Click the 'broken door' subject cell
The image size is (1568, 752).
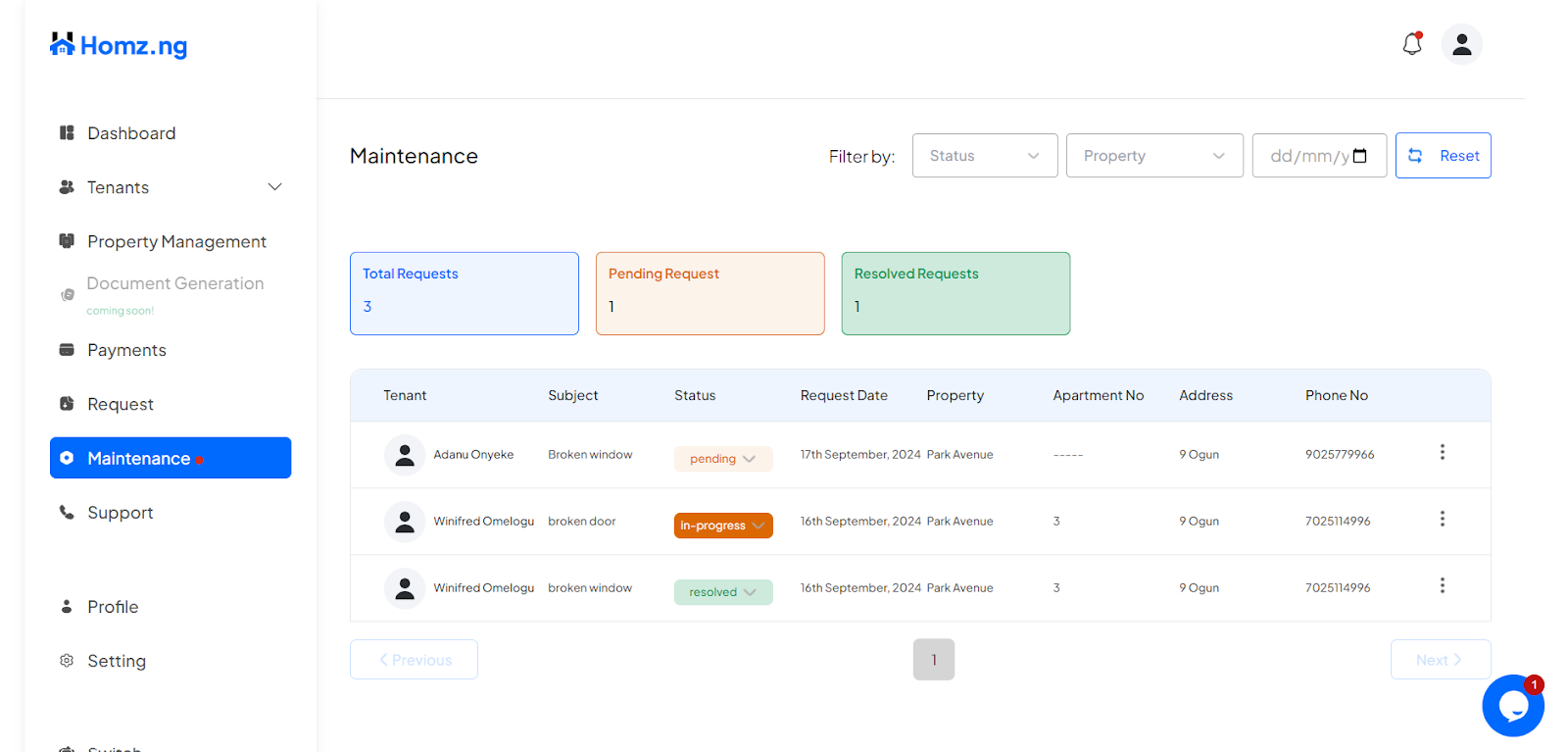582,522
